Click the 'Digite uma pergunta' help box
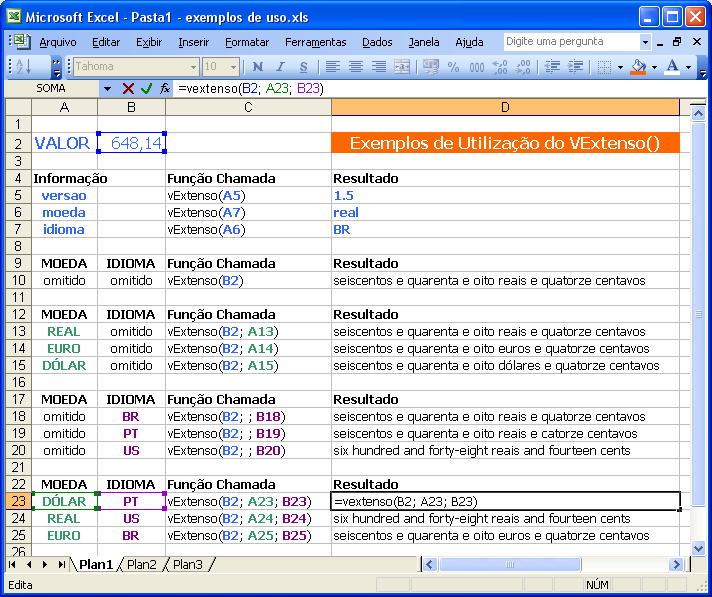Viewport: 712px width, 597px height. click(x=571, y=42)
